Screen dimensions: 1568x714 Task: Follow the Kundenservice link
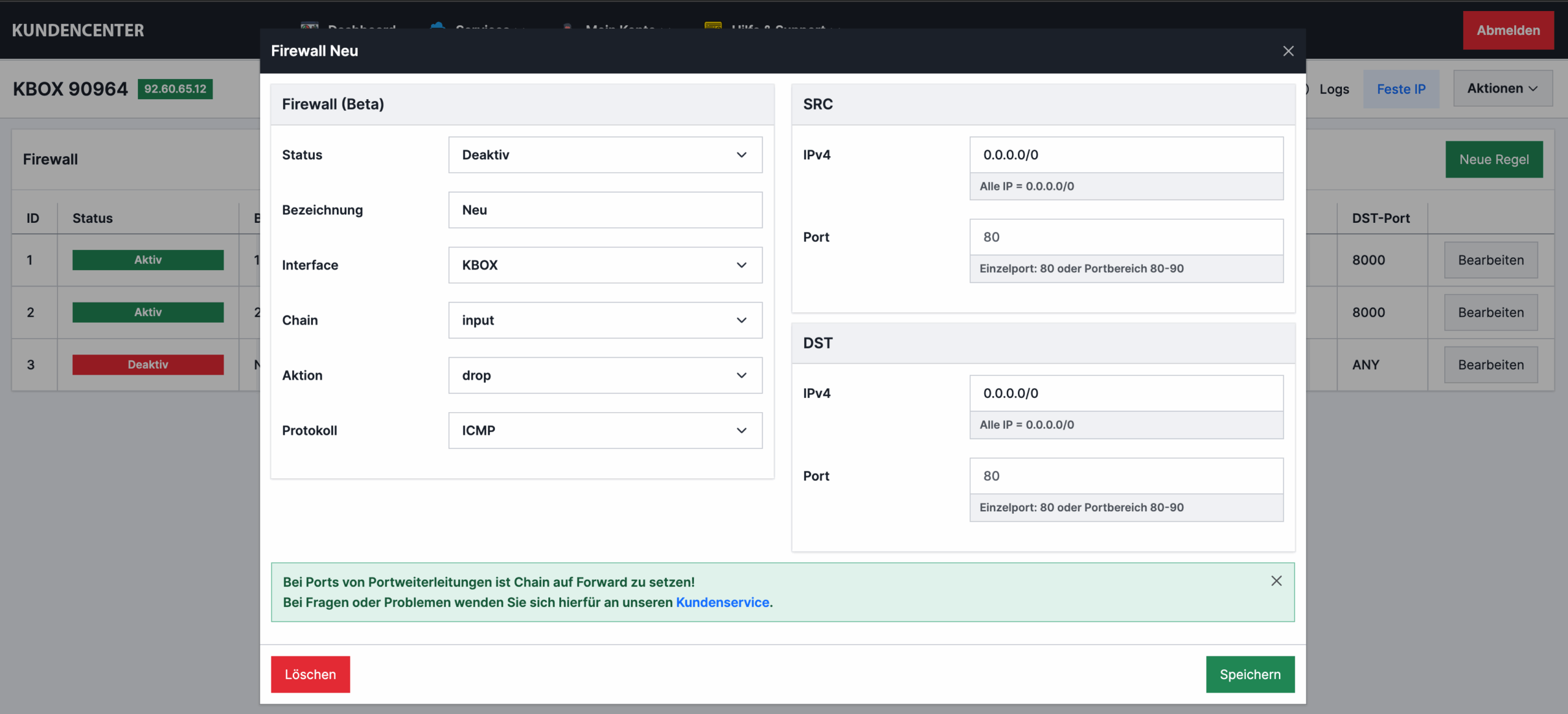(x=722, y=603)
